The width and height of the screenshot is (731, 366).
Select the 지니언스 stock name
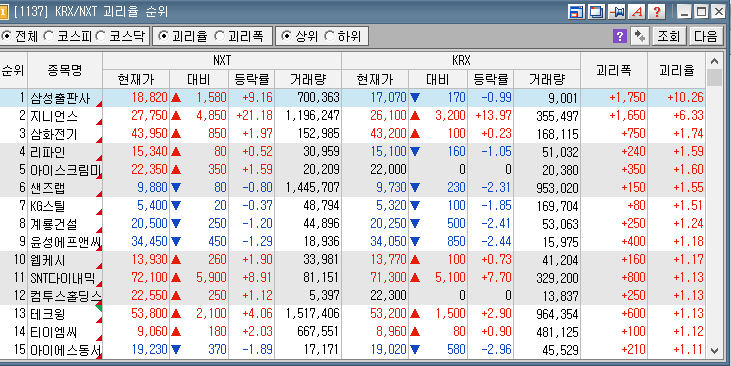pos(54,116)
